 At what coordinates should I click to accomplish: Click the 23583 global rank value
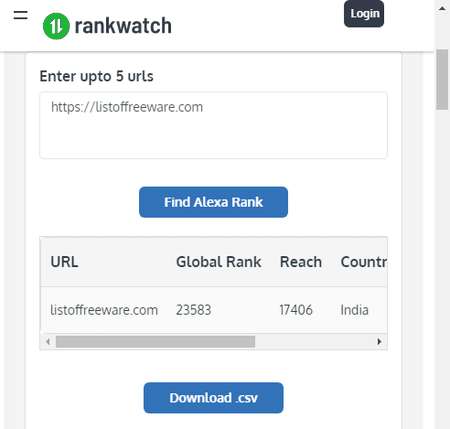coord(194,310)
